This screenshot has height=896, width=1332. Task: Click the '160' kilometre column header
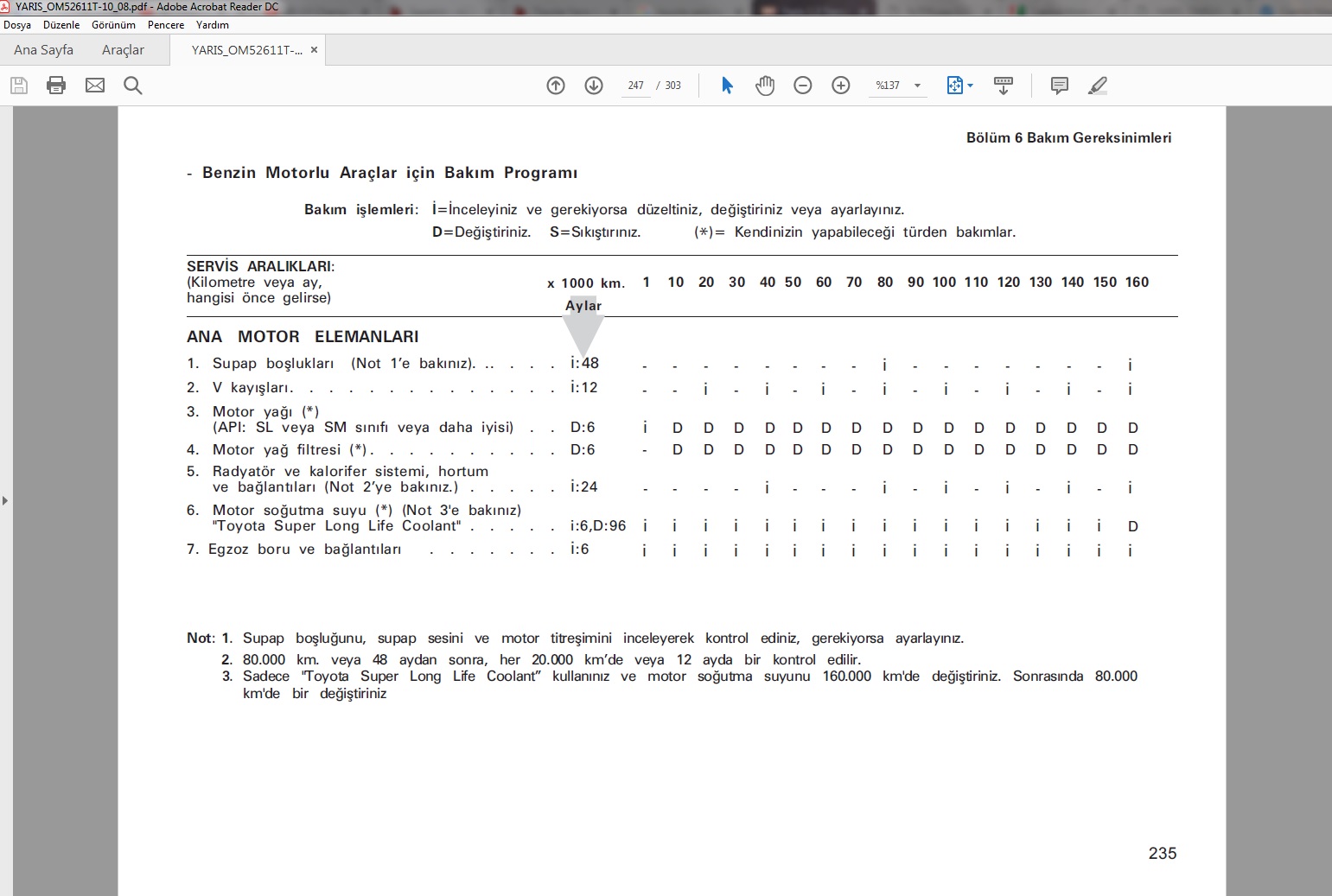(1137, 283)
